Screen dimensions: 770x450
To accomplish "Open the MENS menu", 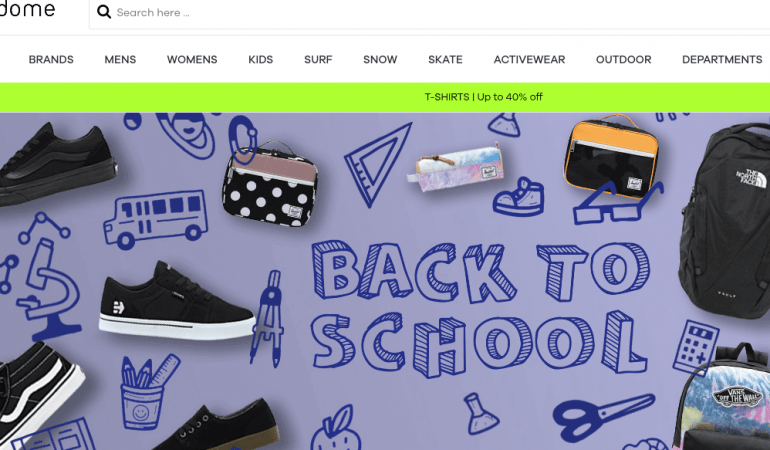I will [x=120, y=59].
